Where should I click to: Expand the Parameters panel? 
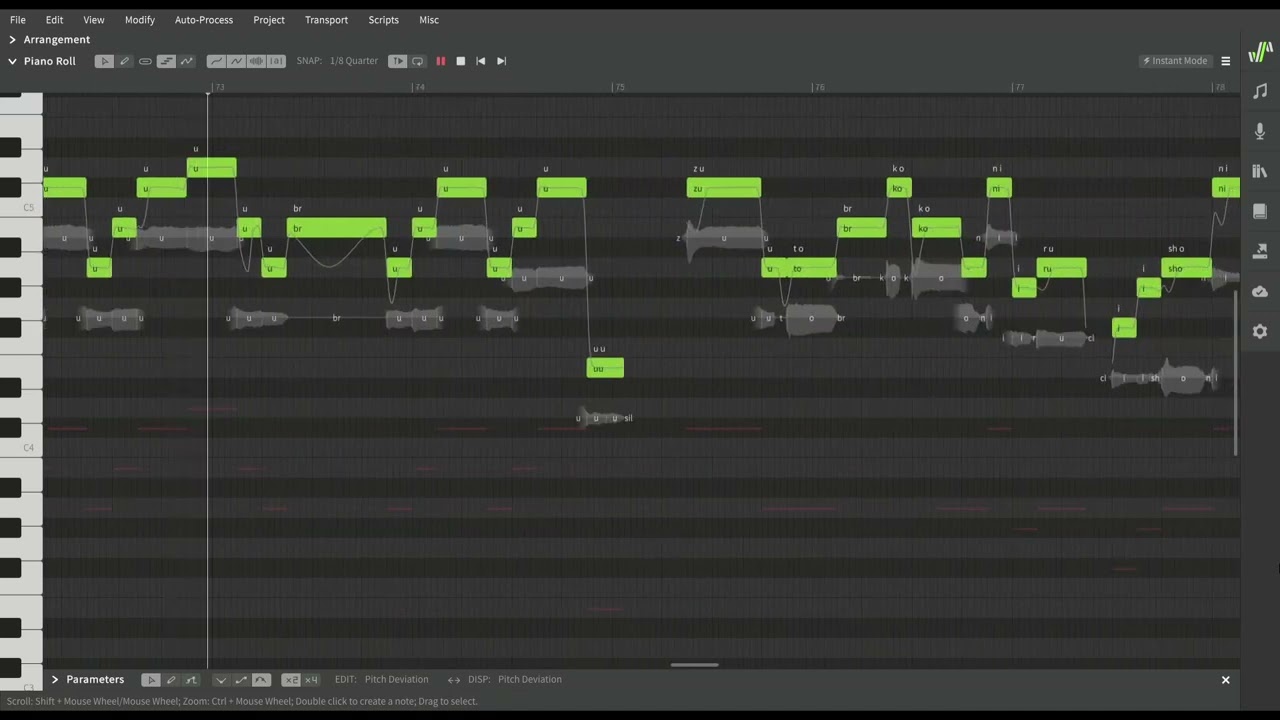tap(55, 680)
